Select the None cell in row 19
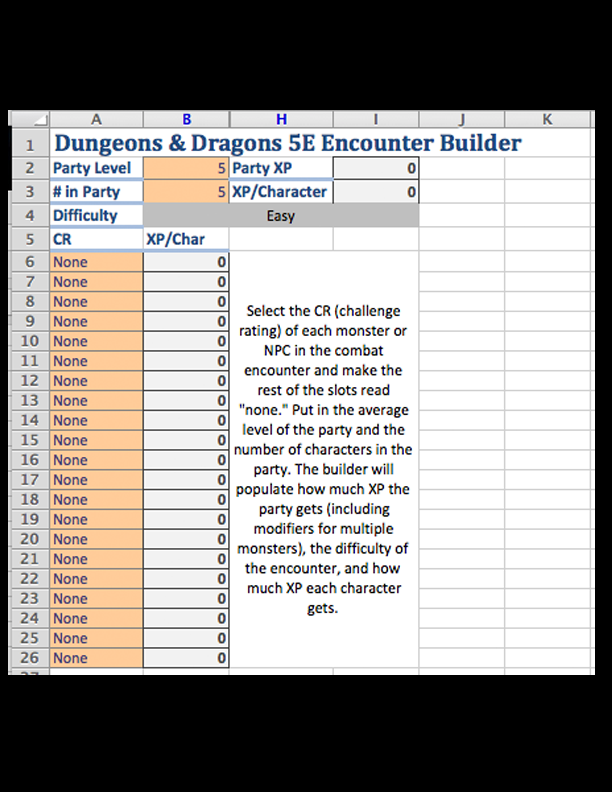612x792 pixels. click(96, 519)
